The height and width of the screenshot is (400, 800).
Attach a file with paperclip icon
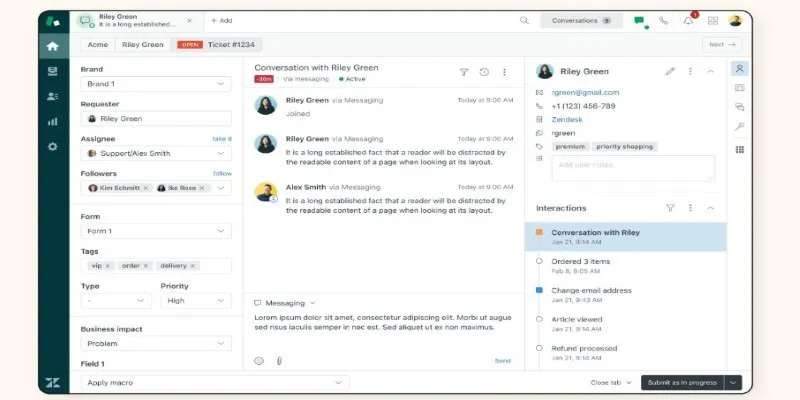click(279, 361)
